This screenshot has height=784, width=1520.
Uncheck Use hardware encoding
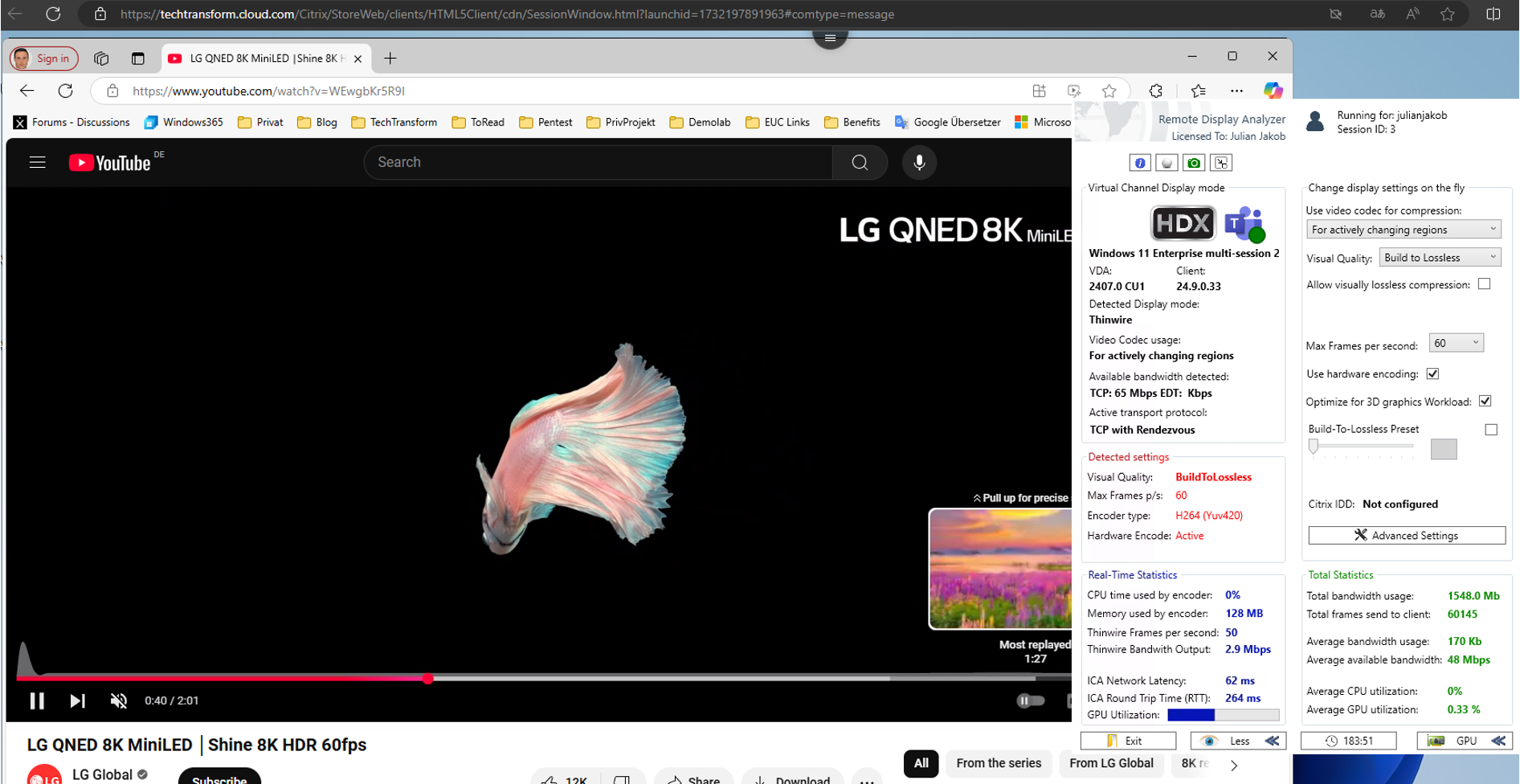point(1432,374)
